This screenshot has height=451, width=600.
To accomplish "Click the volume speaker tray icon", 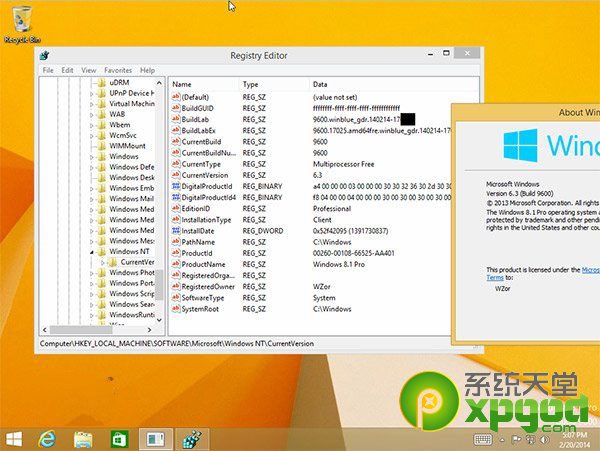I will tap(544, 440).
